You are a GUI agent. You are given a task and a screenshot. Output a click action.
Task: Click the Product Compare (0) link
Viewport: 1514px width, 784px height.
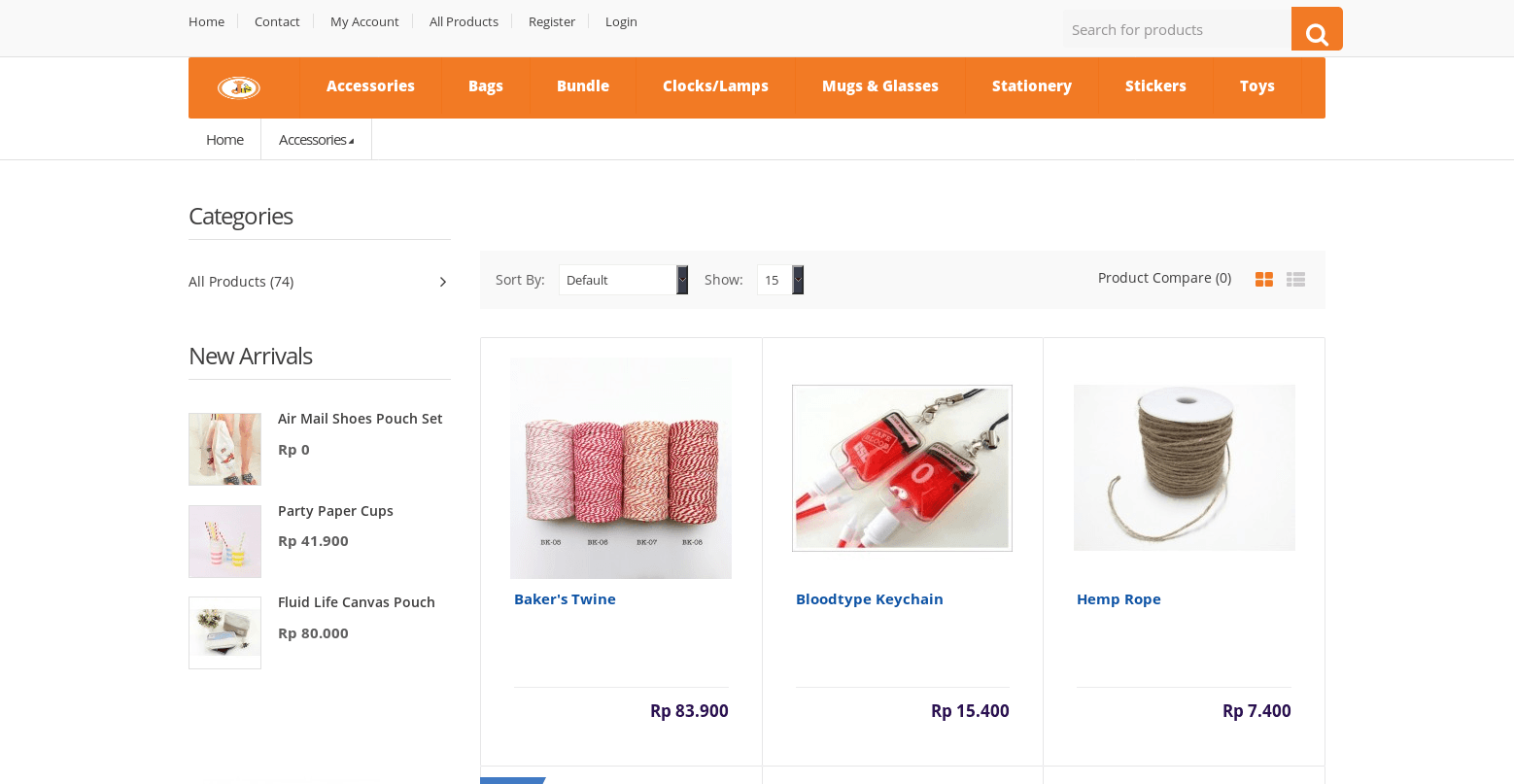[1164, 278]
